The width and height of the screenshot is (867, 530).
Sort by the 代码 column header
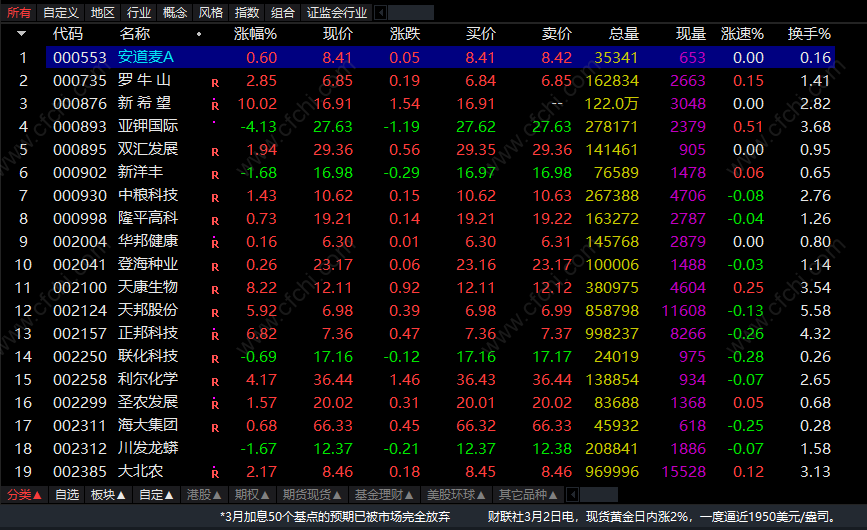[x=68, y=34]
